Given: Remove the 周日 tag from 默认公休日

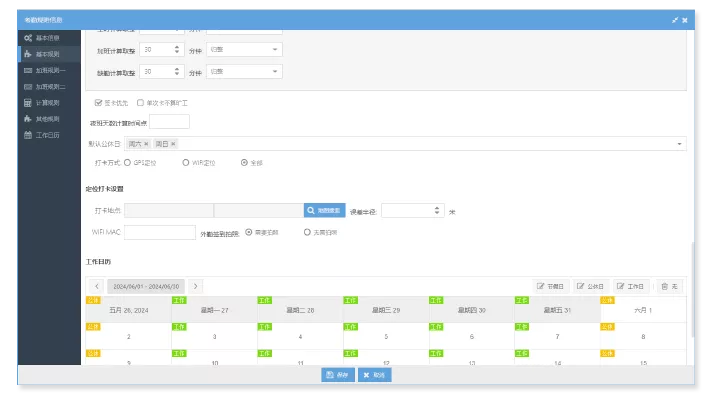Looking at the screenshot, I should tap(173, 144).
